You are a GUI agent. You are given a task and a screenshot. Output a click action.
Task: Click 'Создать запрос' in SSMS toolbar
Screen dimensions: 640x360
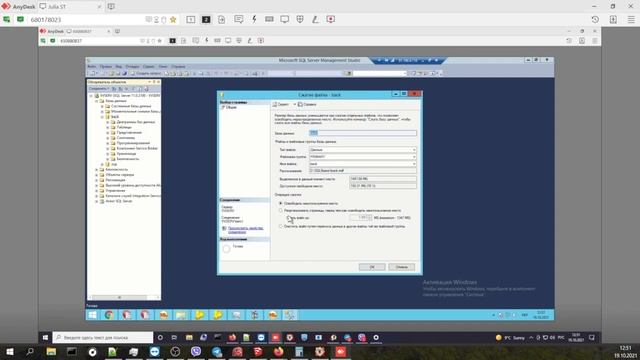(146, 73)
